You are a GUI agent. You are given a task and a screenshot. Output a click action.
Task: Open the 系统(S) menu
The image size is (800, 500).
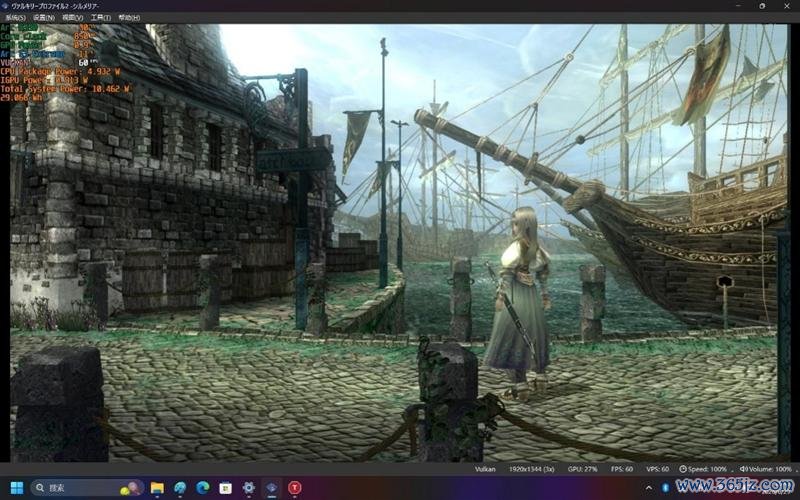15,17
